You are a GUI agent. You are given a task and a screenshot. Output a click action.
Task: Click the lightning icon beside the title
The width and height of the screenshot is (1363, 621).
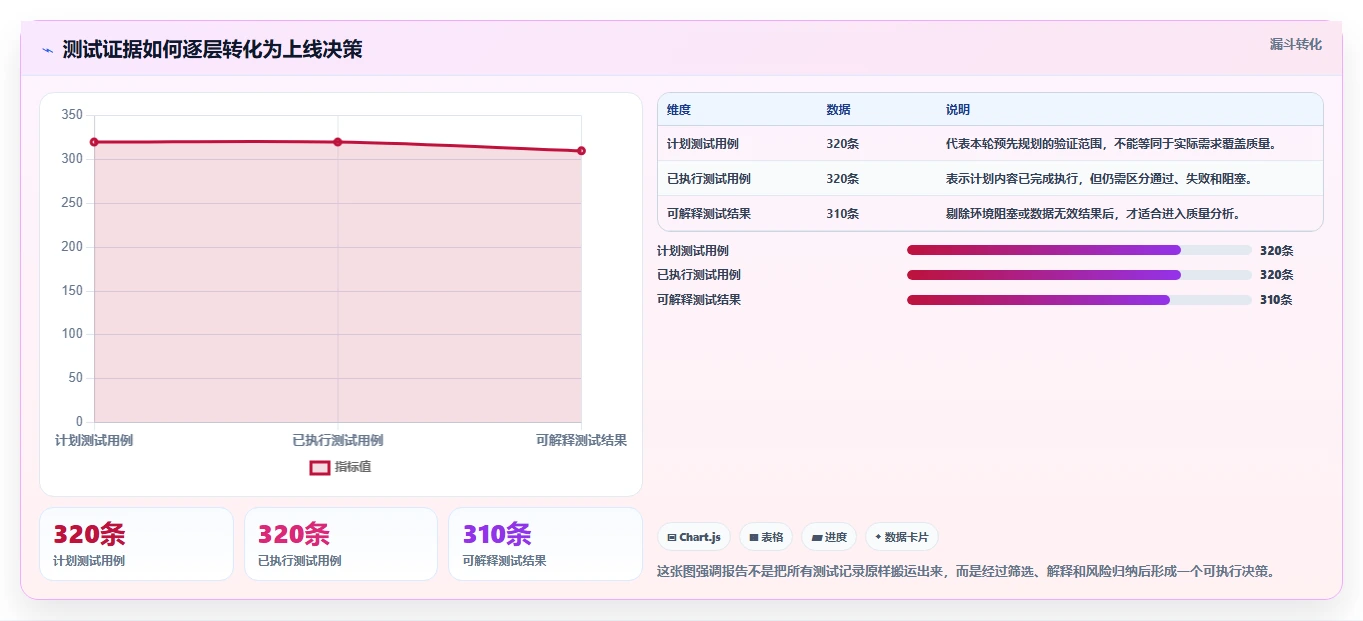(47, 50)
